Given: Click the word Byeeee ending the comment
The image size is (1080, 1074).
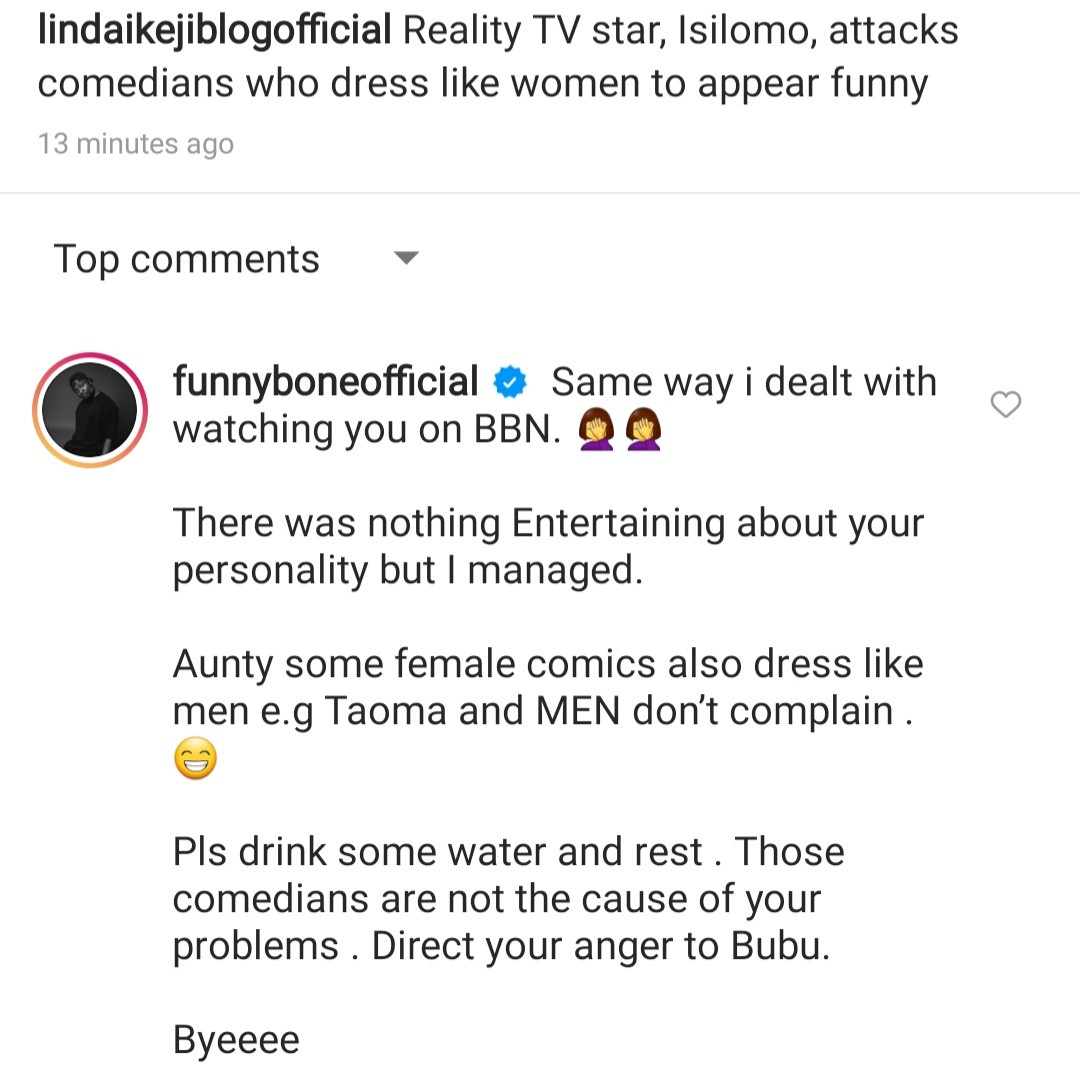Looking at the screenshot, I should click(x=236, y=1040).
